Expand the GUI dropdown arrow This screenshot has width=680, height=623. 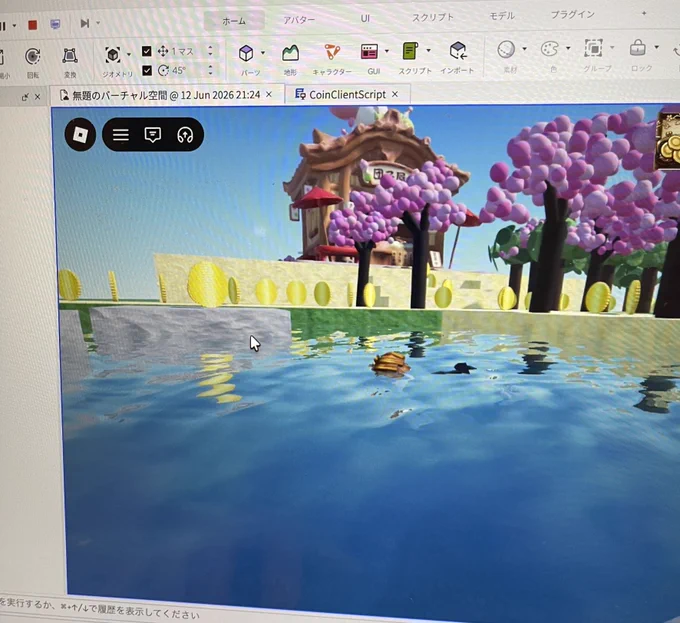[x=387, y=51]
